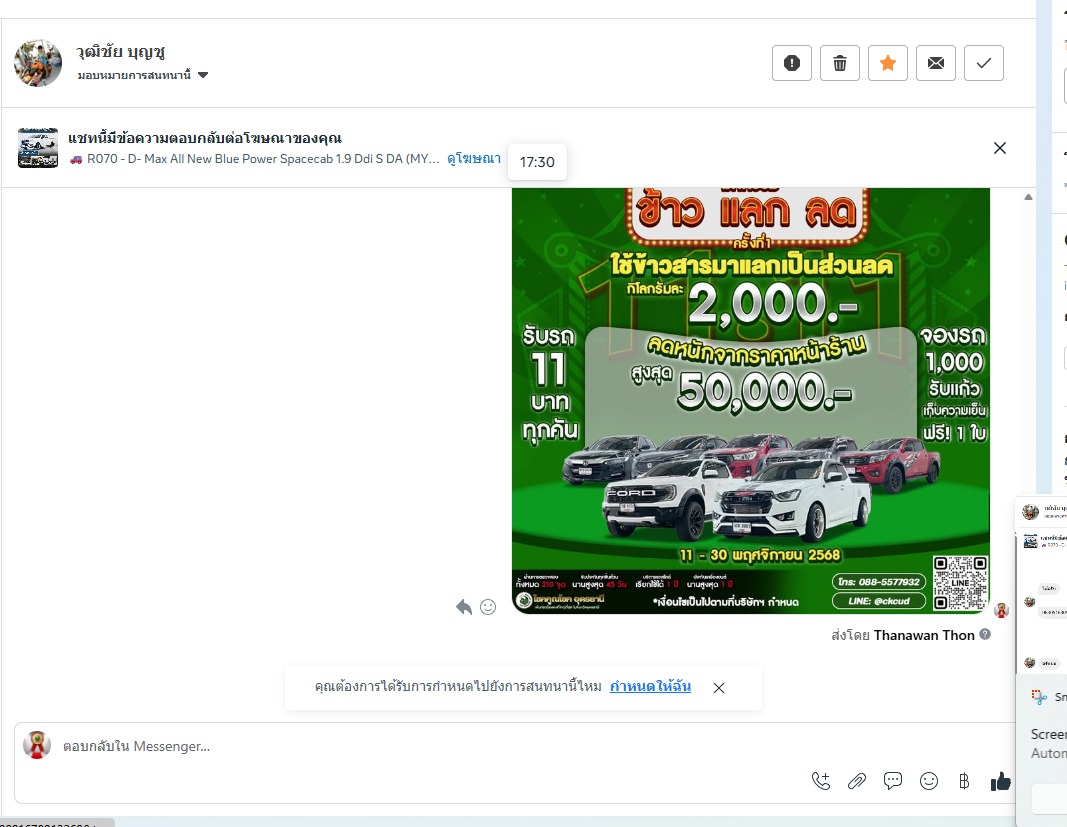Screen dimensions: 1067x827
Task: Mark conversation unread with envelope icon
Action: [x=936, y=63]
